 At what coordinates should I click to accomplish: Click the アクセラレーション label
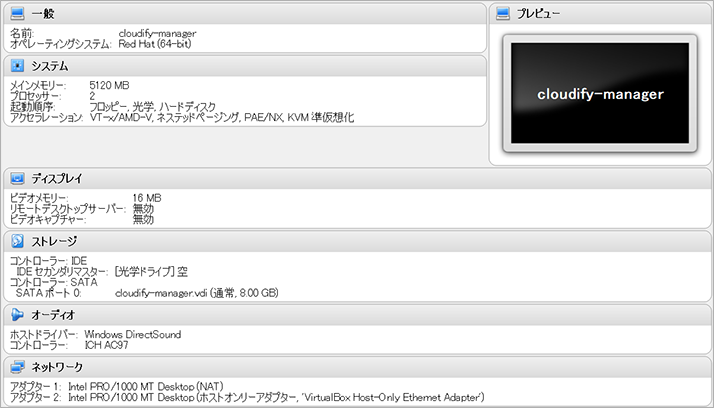pos(46,117)
